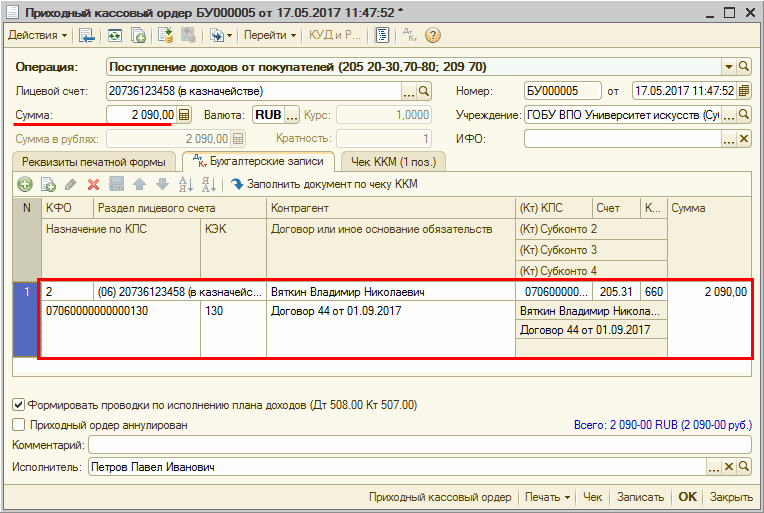Click the 660 cell in the row
Viewport: 764px width, 513px height.
653,292
